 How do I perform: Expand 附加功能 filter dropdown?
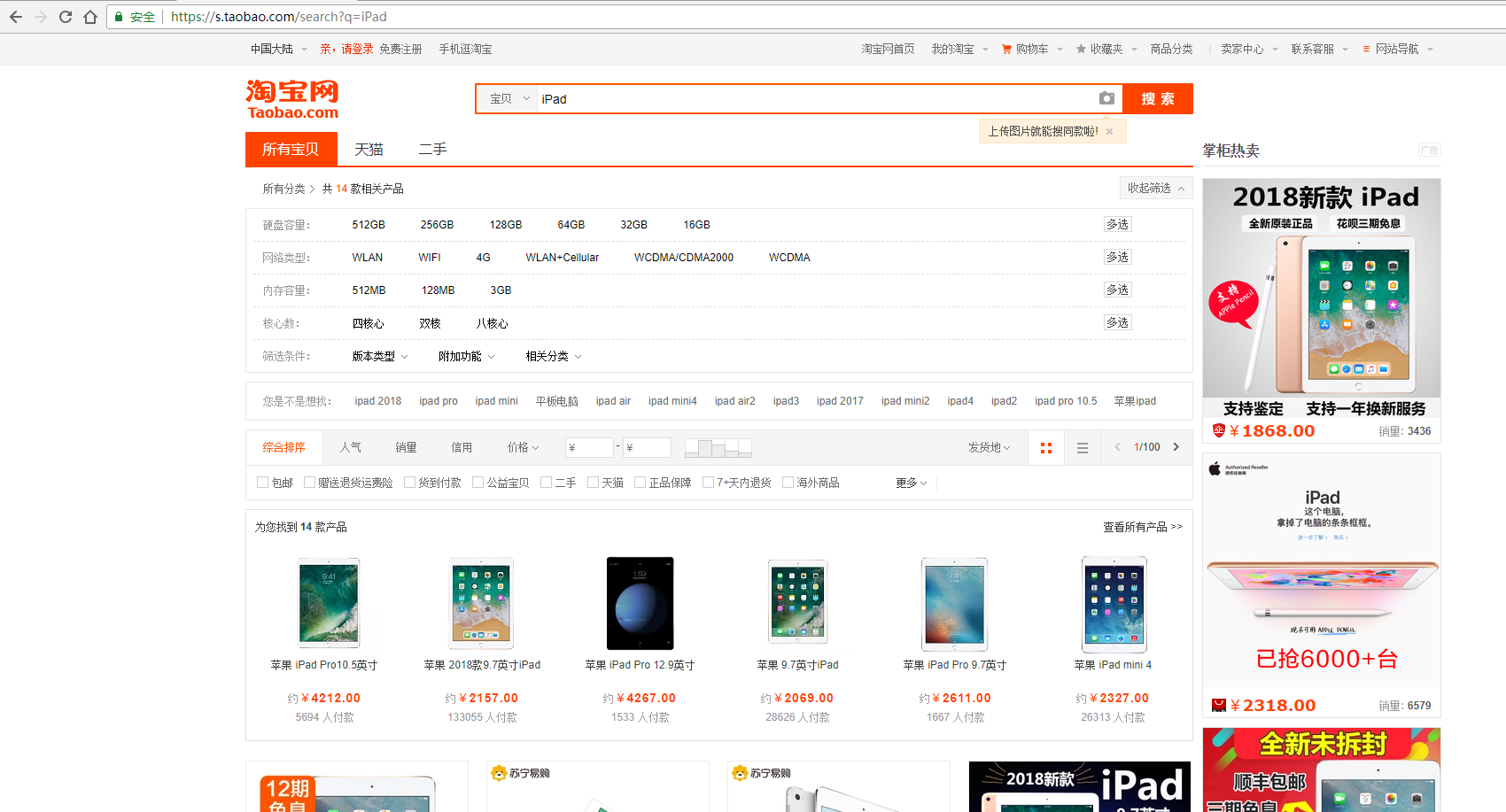tap(466, 356)
